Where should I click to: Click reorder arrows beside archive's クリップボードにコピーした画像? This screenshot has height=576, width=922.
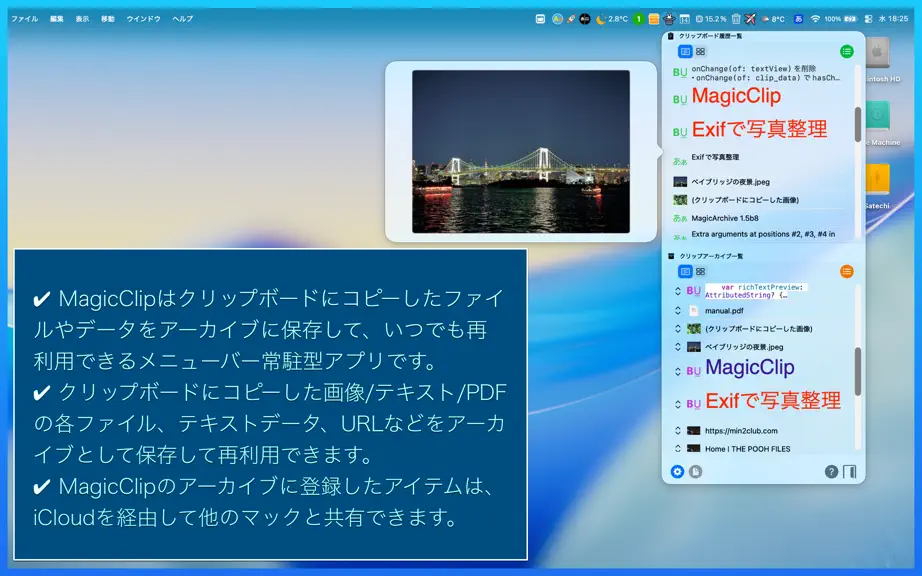tap(677, 329)
